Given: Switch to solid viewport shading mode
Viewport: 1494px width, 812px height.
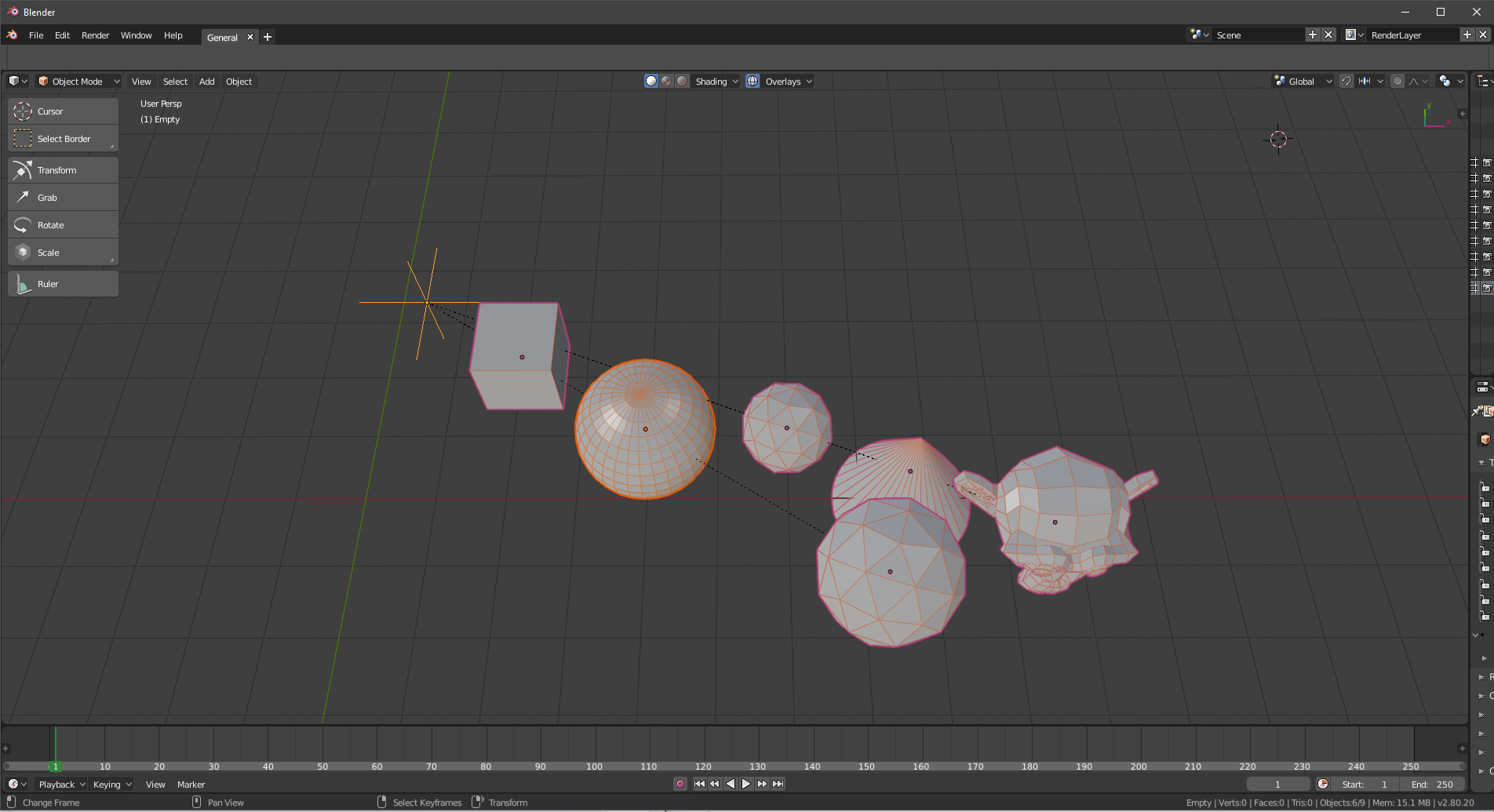Looking at the screenshot, I should tap(651, 81).
